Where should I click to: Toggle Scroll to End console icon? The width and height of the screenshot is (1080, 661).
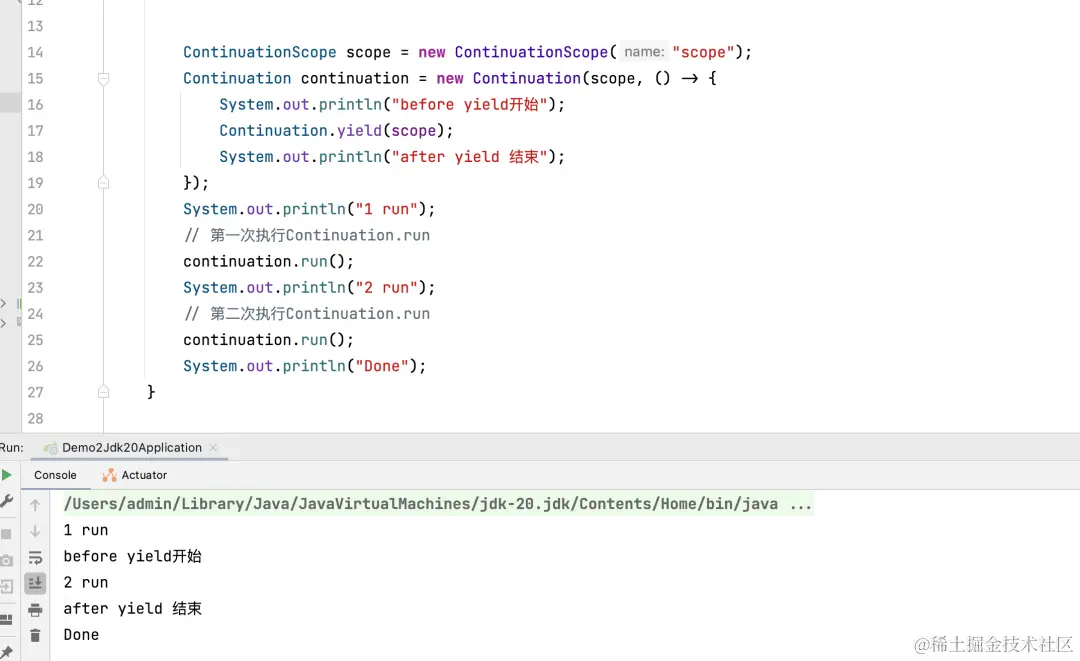tap(35, 583)
